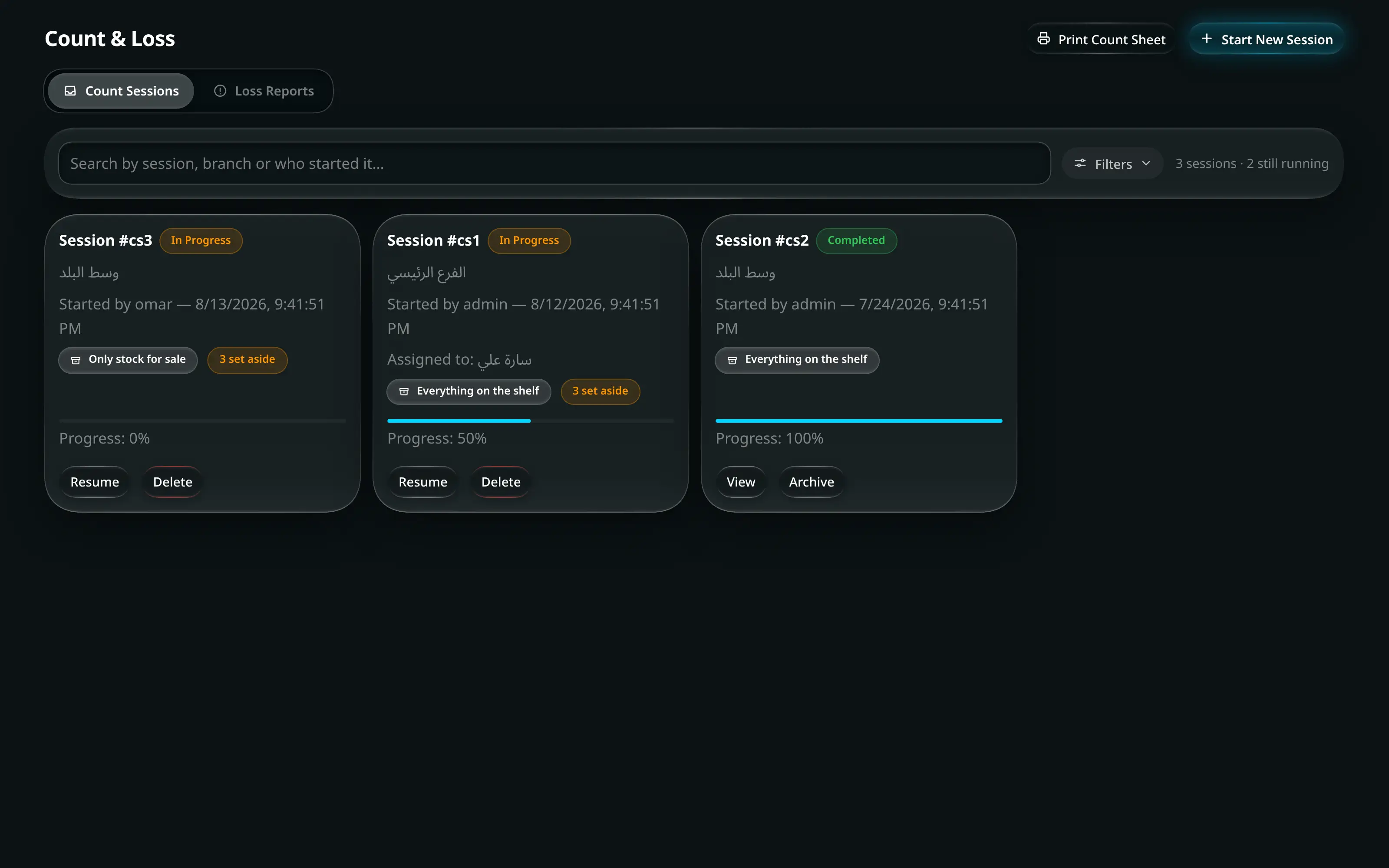Click the Session #cs3 progress bar at 0%

tap(202, 421)
